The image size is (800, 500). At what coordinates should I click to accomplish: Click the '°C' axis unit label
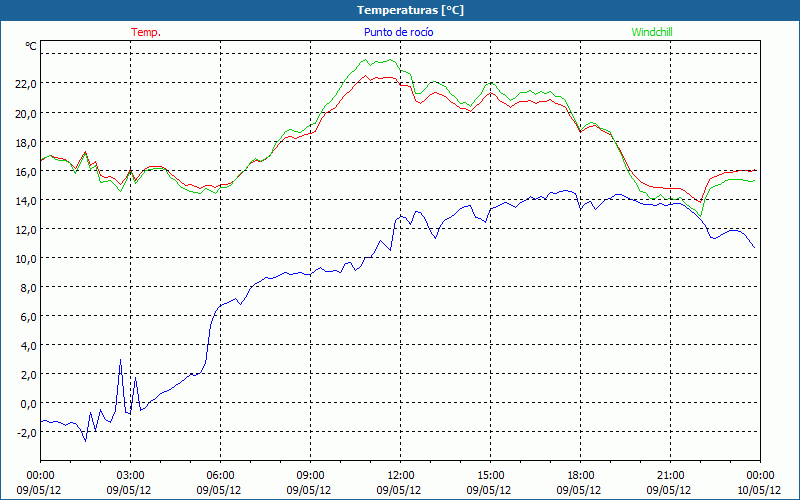coord(31,46)
